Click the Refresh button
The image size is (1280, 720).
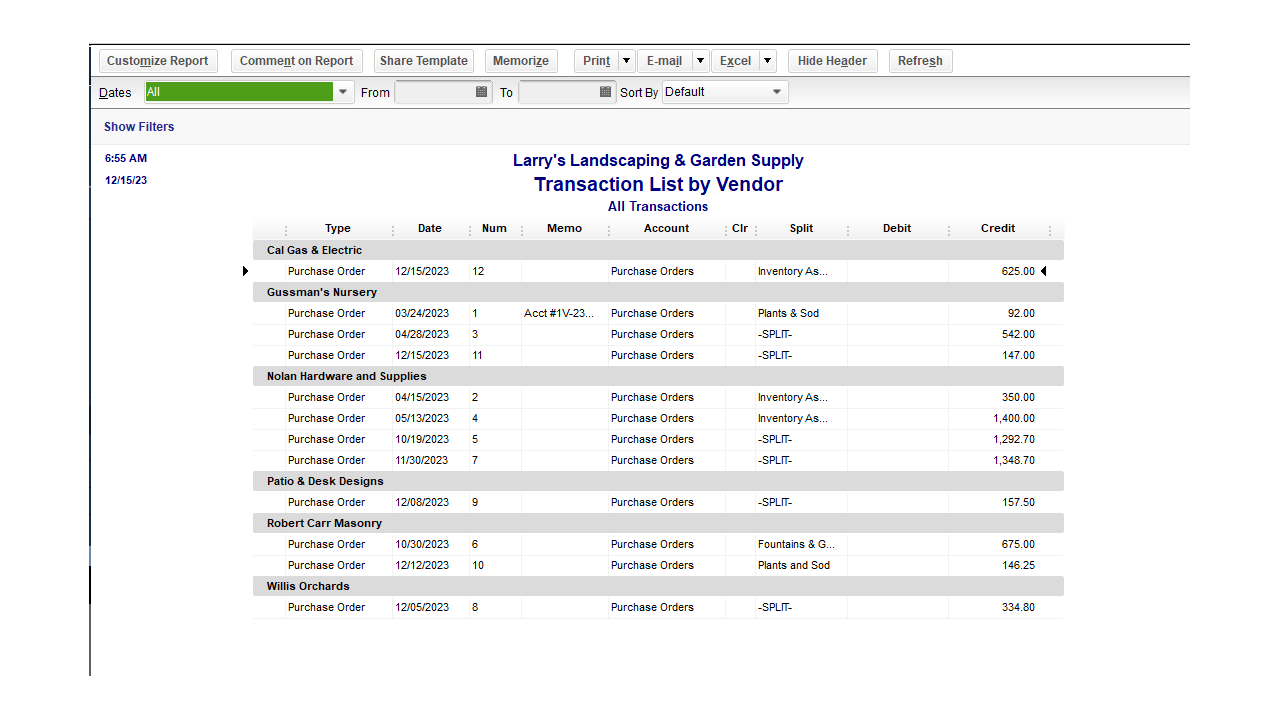coord(920,60)
